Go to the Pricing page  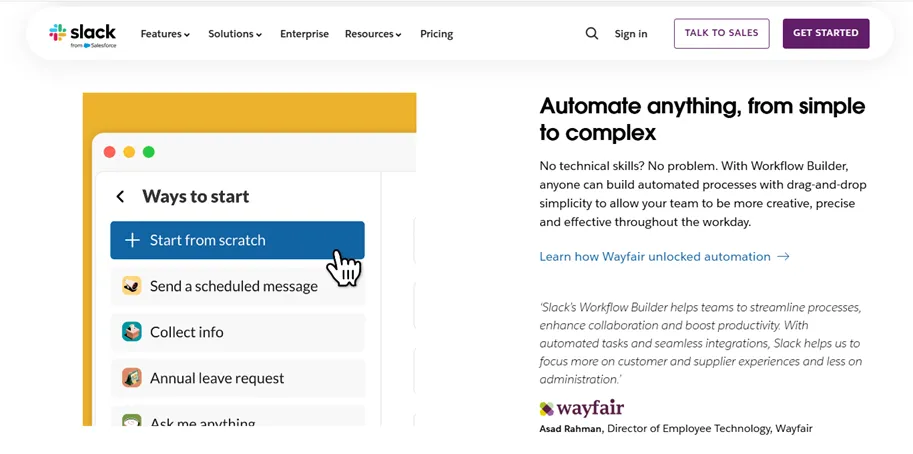click(436, 34)
